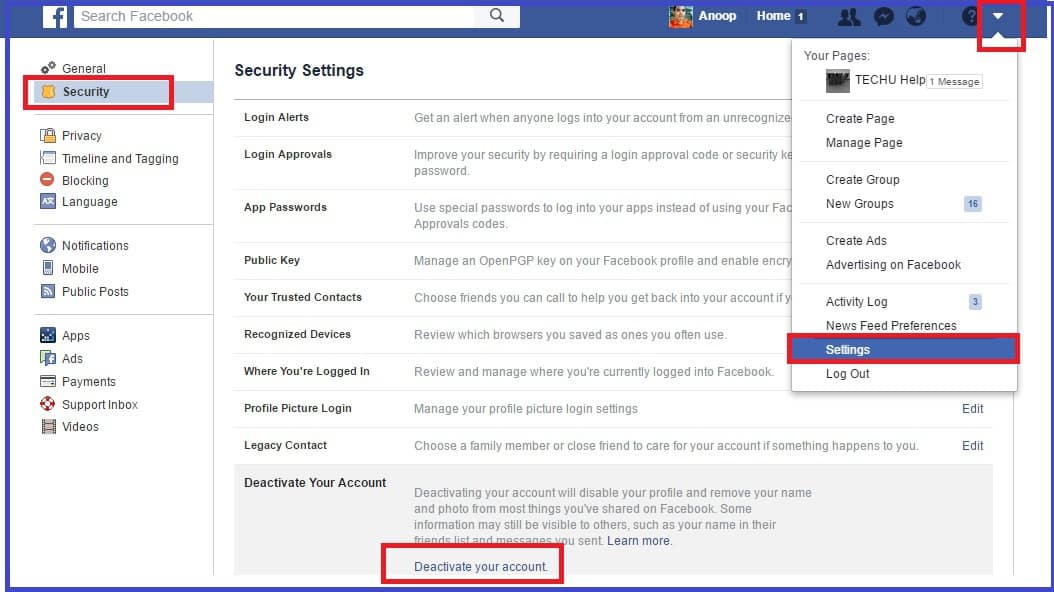Viewport: 1054px width, 592px height.
Task: Click Edit next to Legacy Contact
Action: tap(972, 446)
